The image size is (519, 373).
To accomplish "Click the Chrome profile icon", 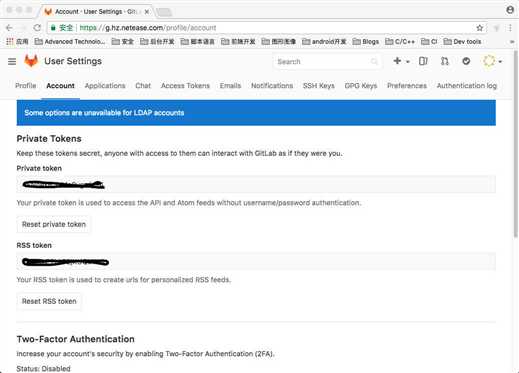I will point(510,10).
